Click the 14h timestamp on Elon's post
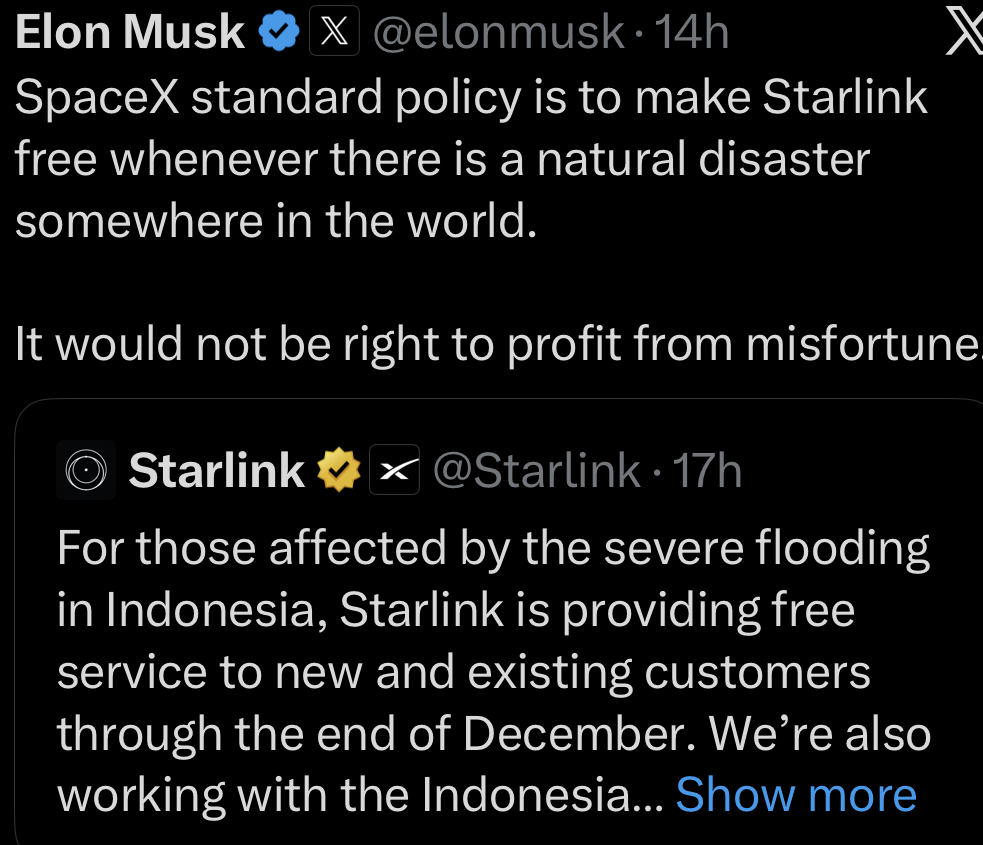Viewport: 983px width, 845px height. [691, 34]
